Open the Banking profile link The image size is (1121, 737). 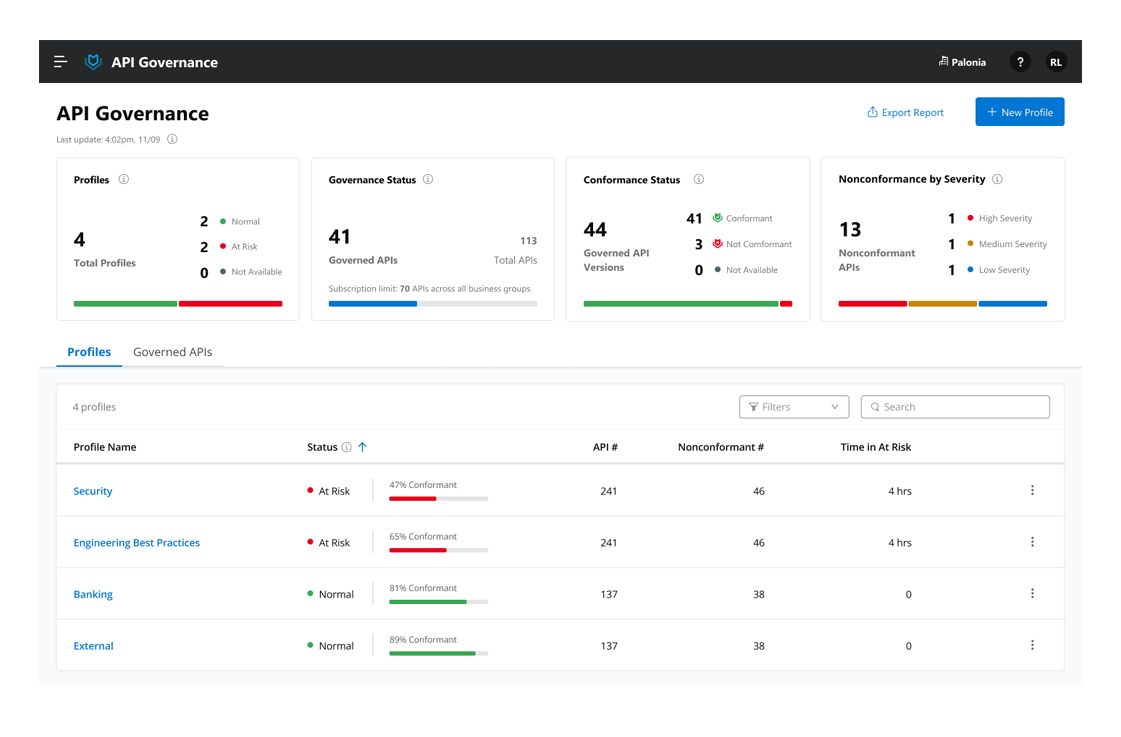tap(93, 594)
